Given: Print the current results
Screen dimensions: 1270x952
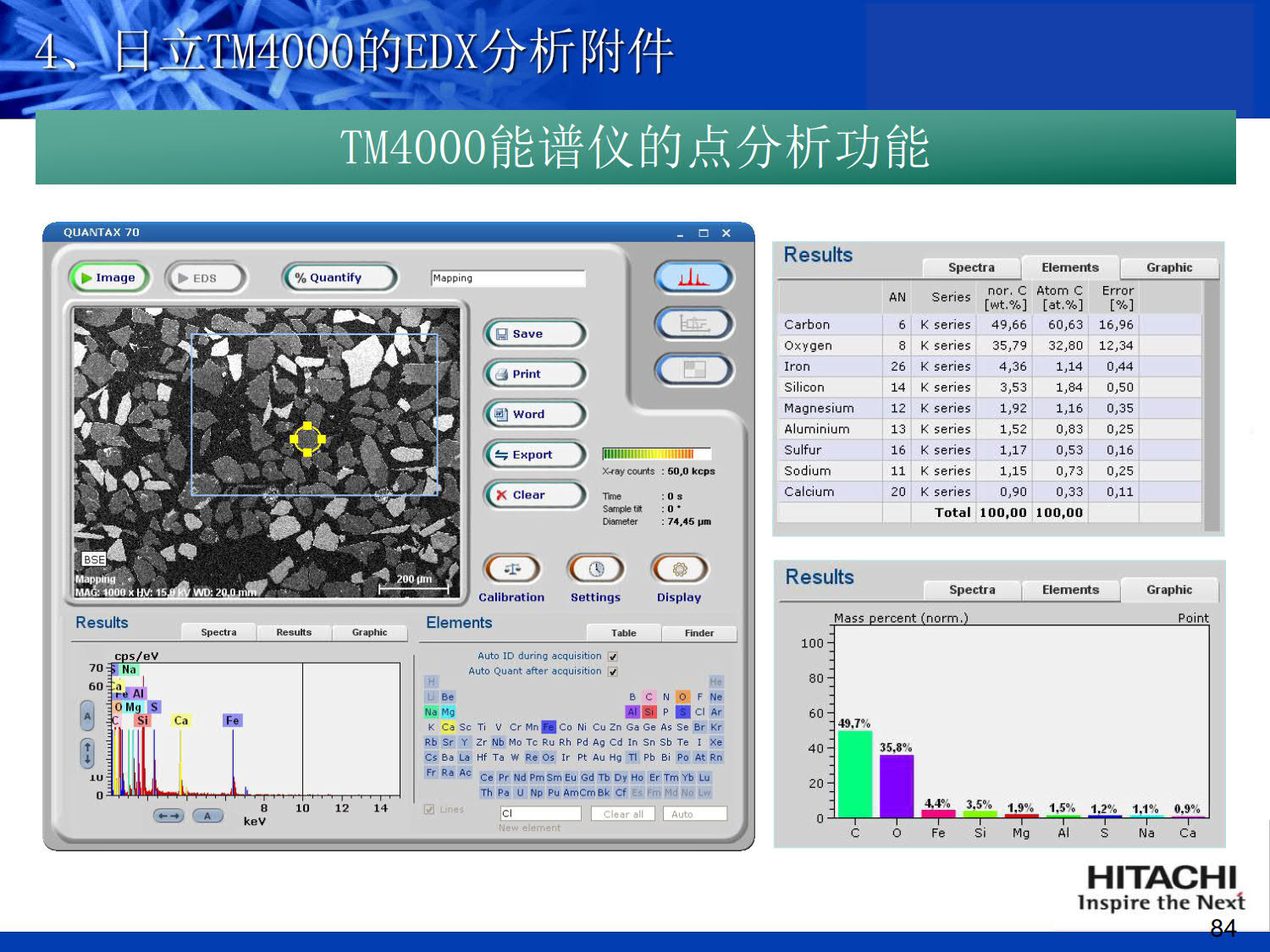Looking at the screenshot, I should [534, 374].
